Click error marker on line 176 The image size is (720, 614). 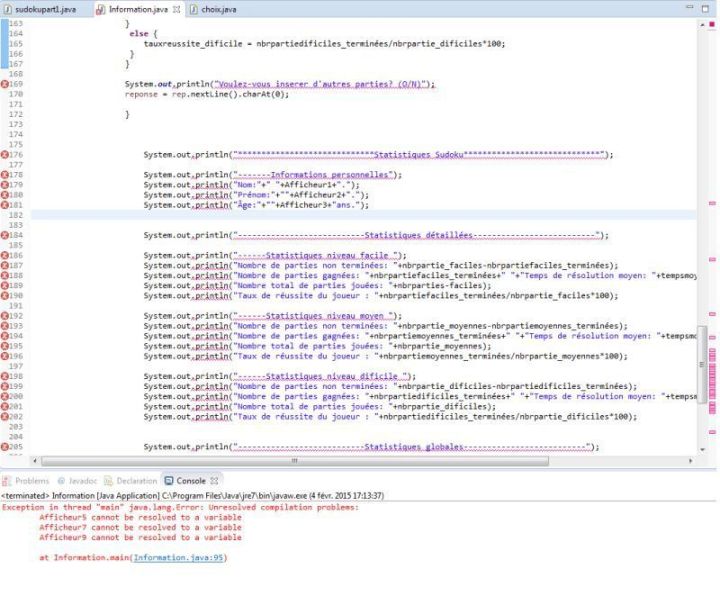[x=5, y=155]
